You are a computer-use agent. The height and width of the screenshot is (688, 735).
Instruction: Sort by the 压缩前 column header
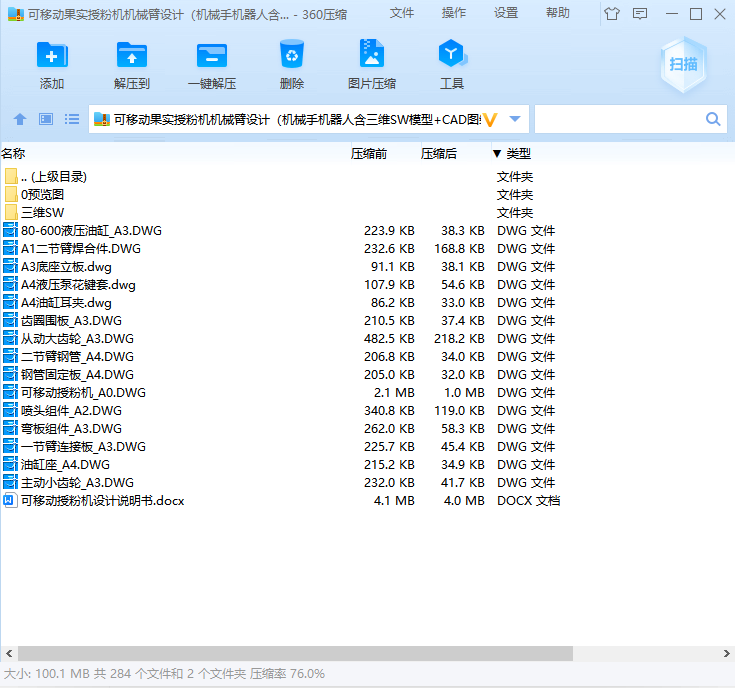click(x=369, y=153)
